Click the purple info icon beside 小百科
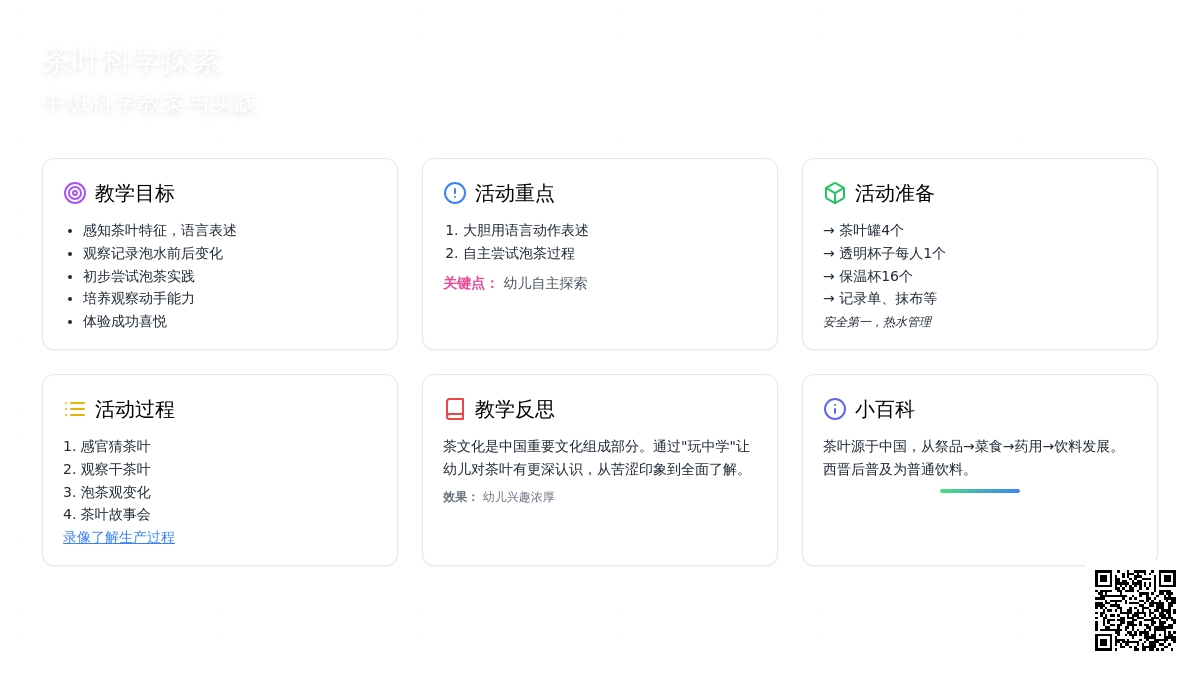 pos(835,409)
